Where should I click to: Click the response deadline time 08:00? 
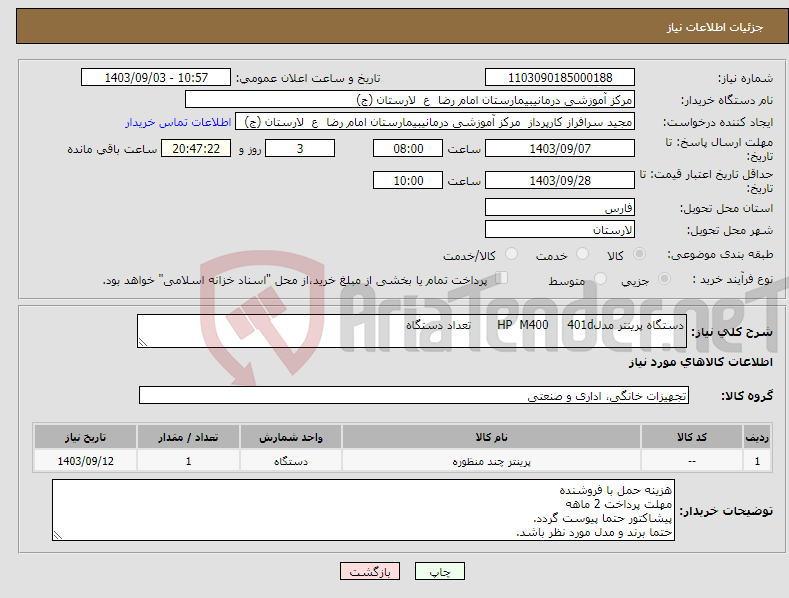(408, 148)
